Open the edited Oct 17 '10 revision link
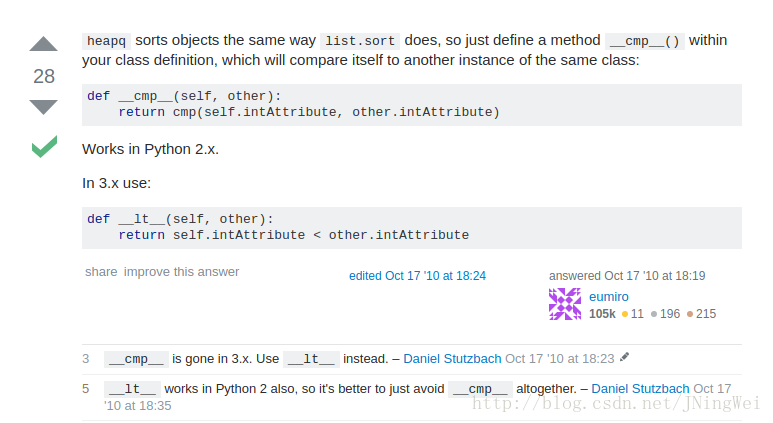The image size is (773, 423). click(417, 276)
